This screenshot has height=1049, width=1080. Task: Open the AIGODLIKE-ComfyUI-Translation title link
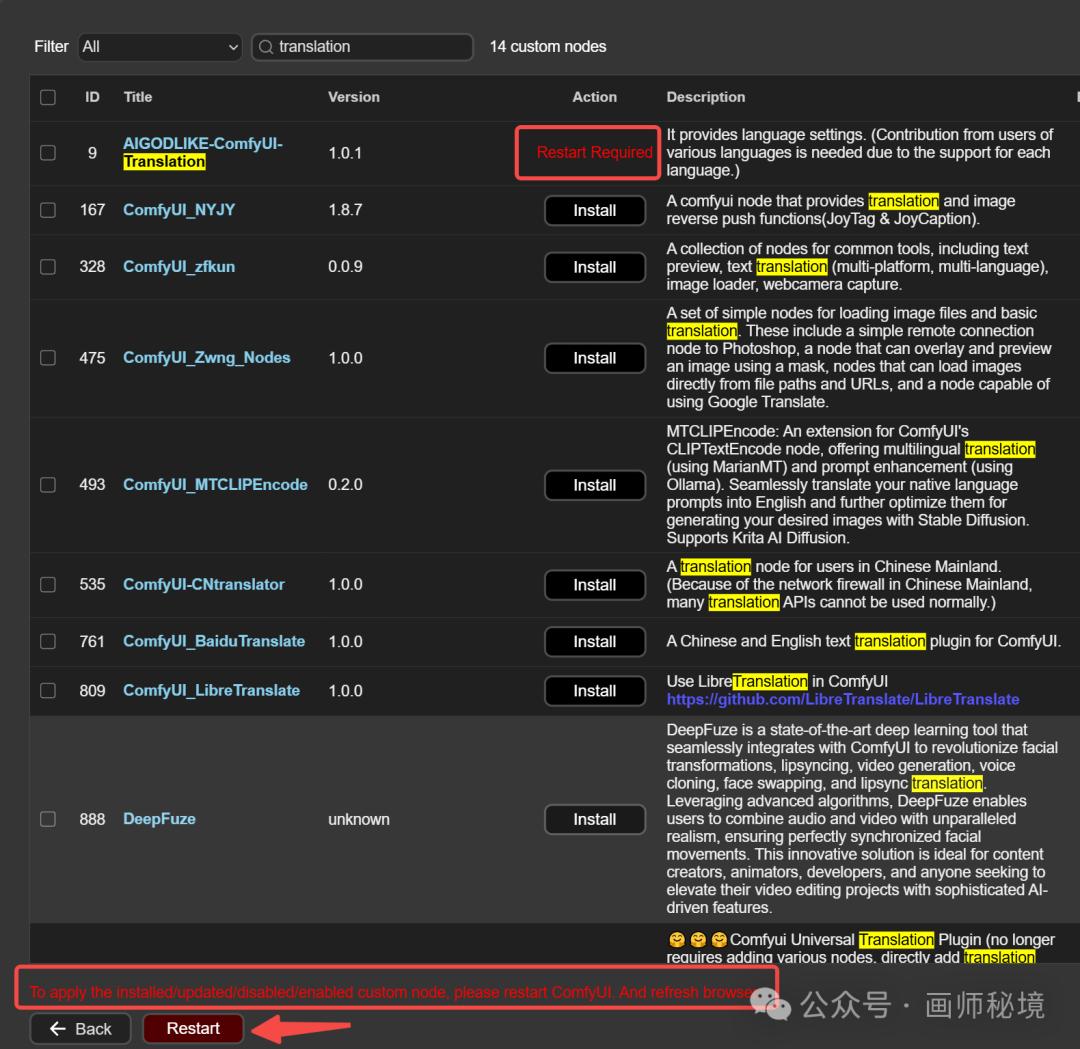point(202,152)
